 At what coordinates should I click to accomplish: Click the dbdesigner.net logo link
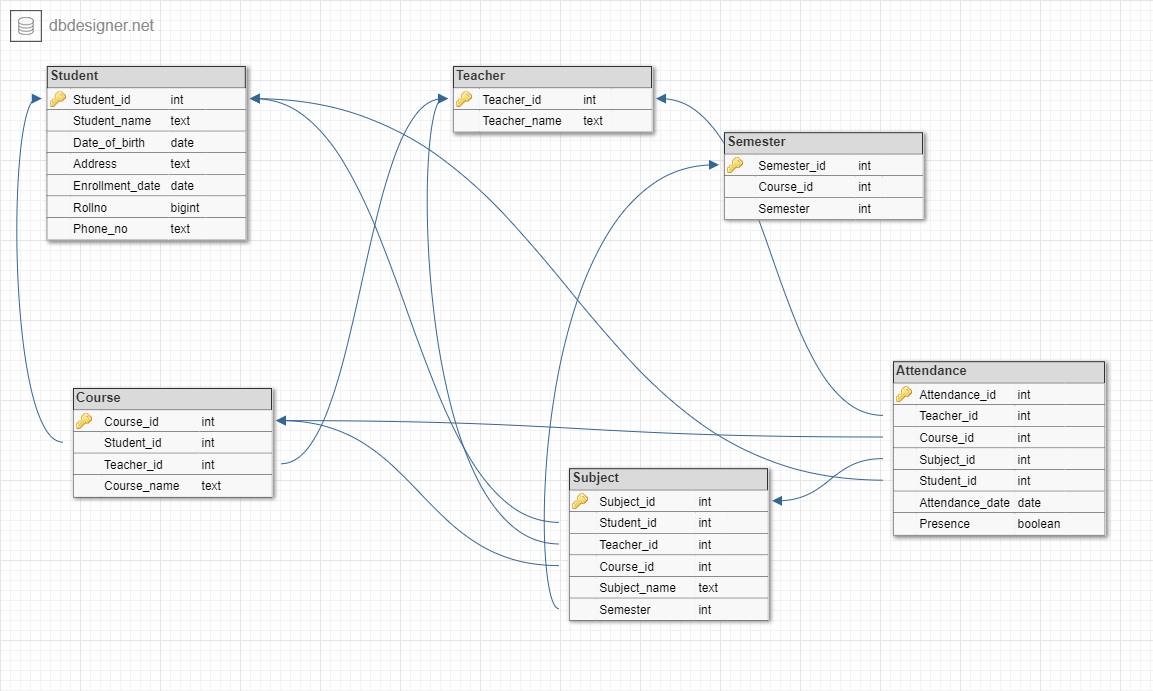[100, 25]
